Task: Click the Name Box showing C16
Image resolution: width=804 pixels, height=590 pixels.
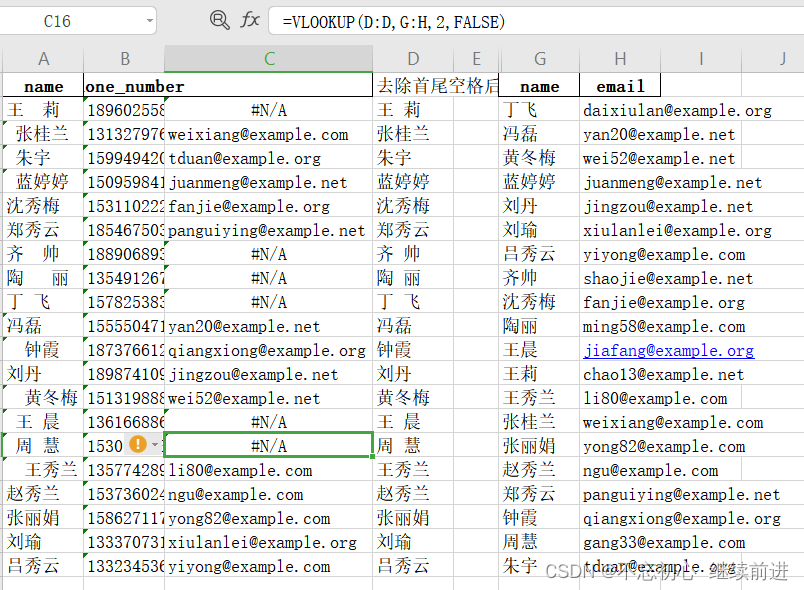Action: [77, 21]
